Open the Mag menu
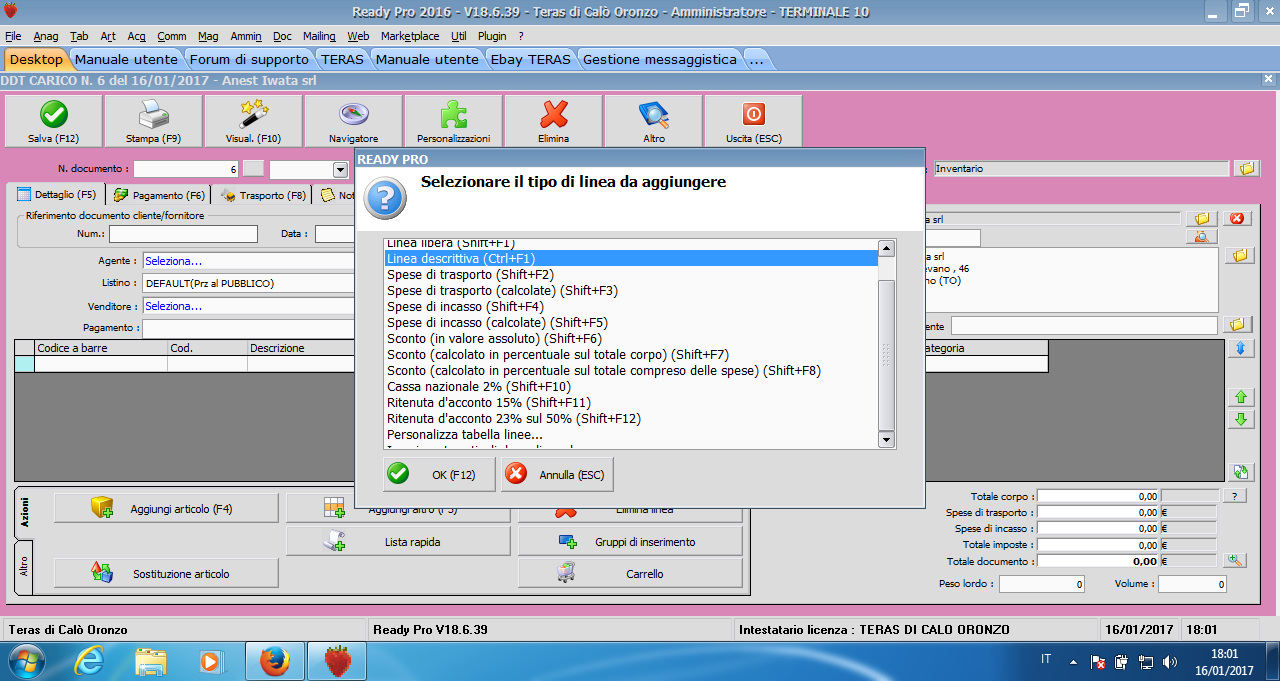1280x681 pixels. [x=208, y=36]
